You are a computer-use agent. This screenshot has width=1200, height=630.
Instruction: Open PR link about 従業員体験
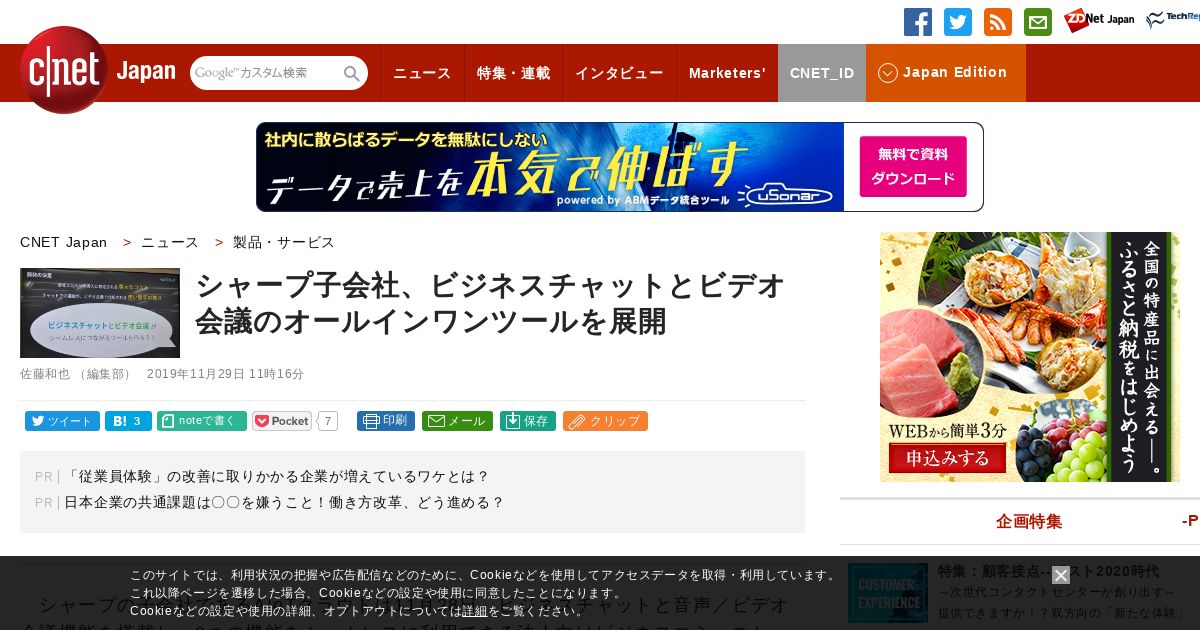click(277, 476)
